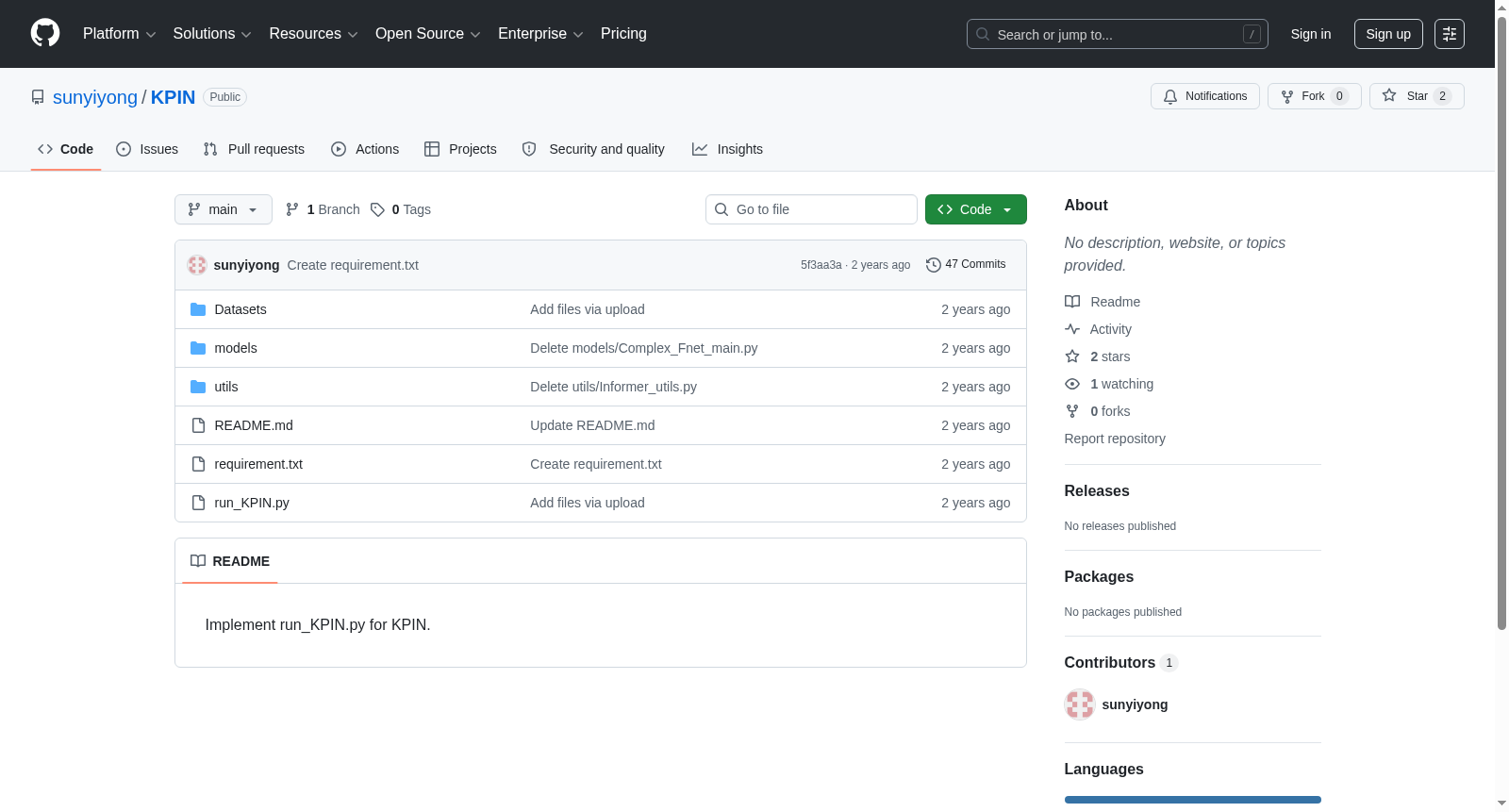Screen dimensions: 1509x812
Task: Click sunyiyong's contributor avatar
Action: point(1079,704)
